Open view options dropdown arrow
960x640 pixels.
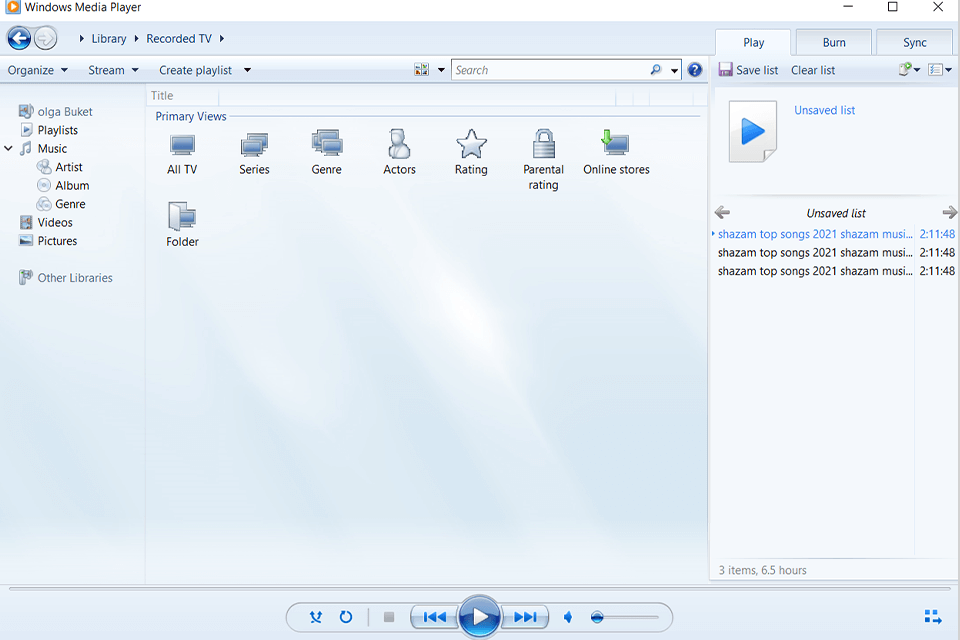tap(441, 70)
